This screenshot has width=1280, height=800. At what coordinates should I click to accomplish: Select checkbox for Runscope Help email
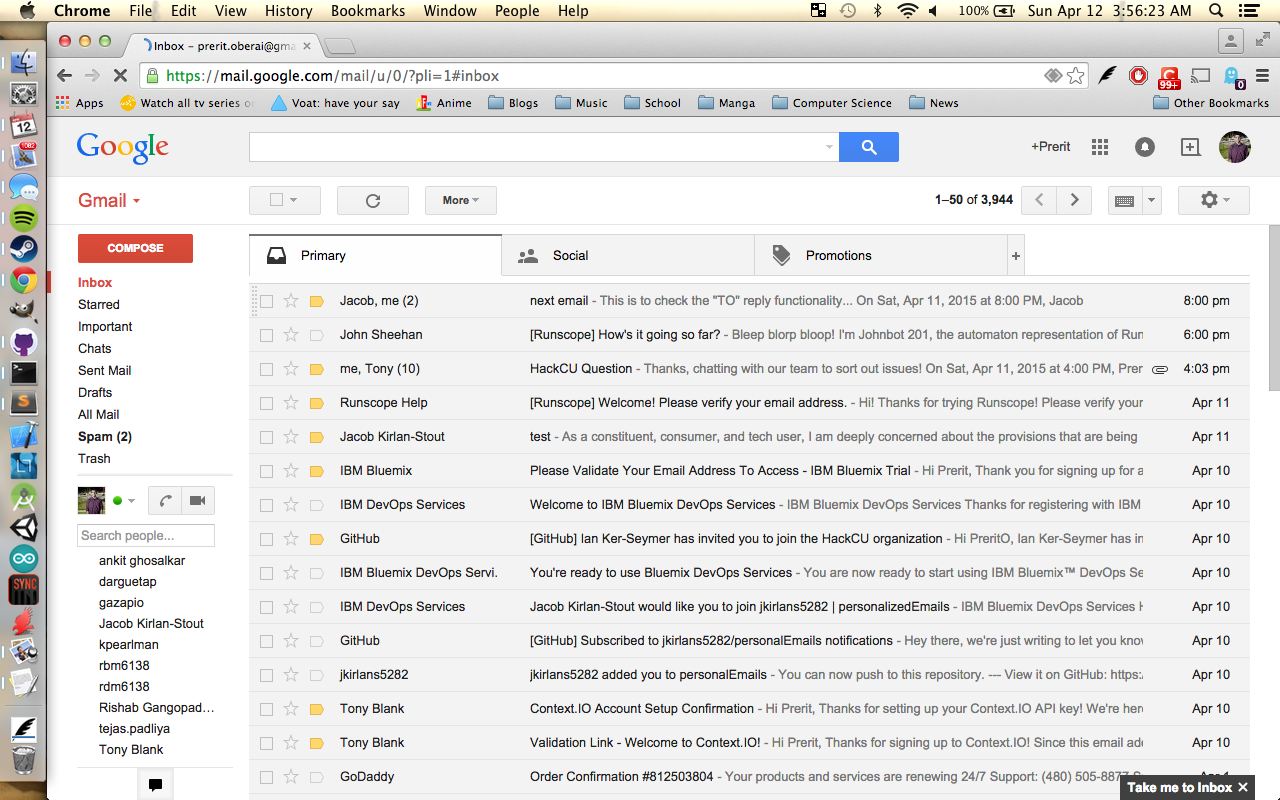(x=266, y=403)
